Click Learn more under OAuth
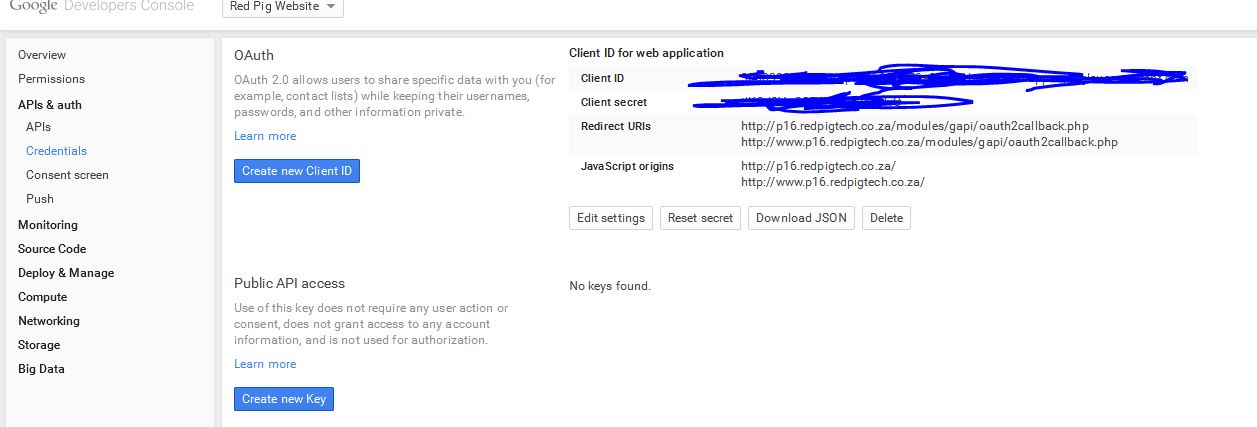 tap(265, 136)
